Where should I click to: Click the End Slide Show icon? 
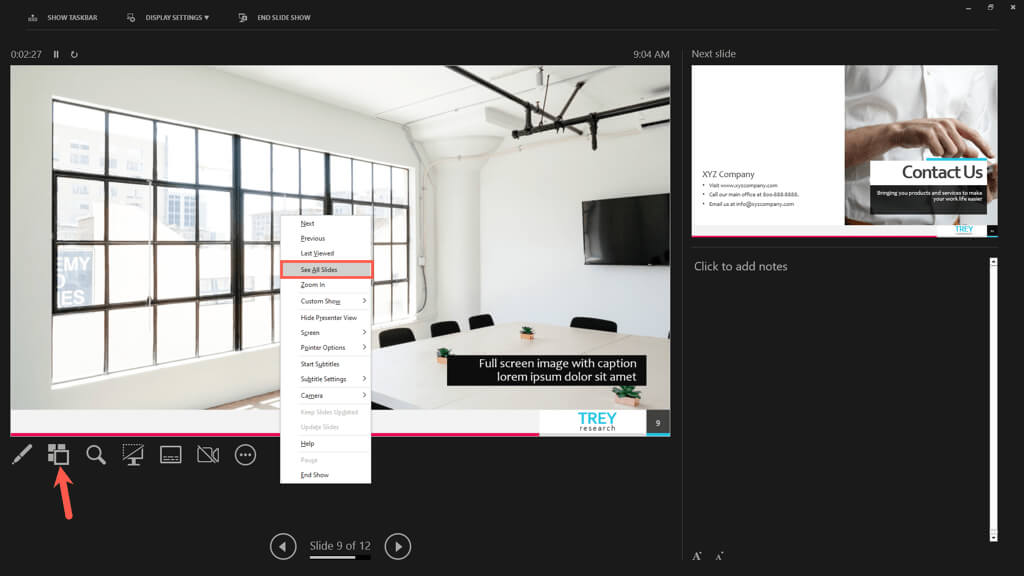(x=243, y=18)
